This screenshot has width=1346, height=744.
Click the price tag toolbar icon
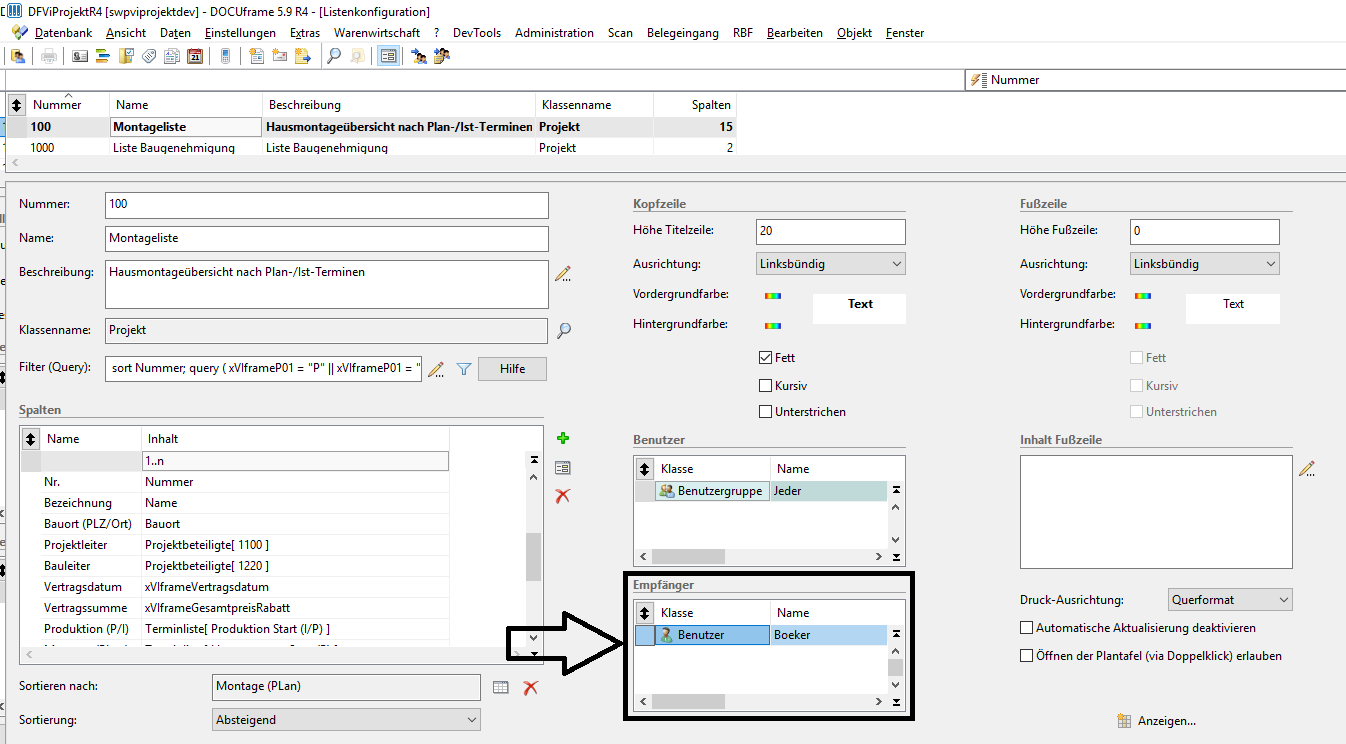click(149, 56)
